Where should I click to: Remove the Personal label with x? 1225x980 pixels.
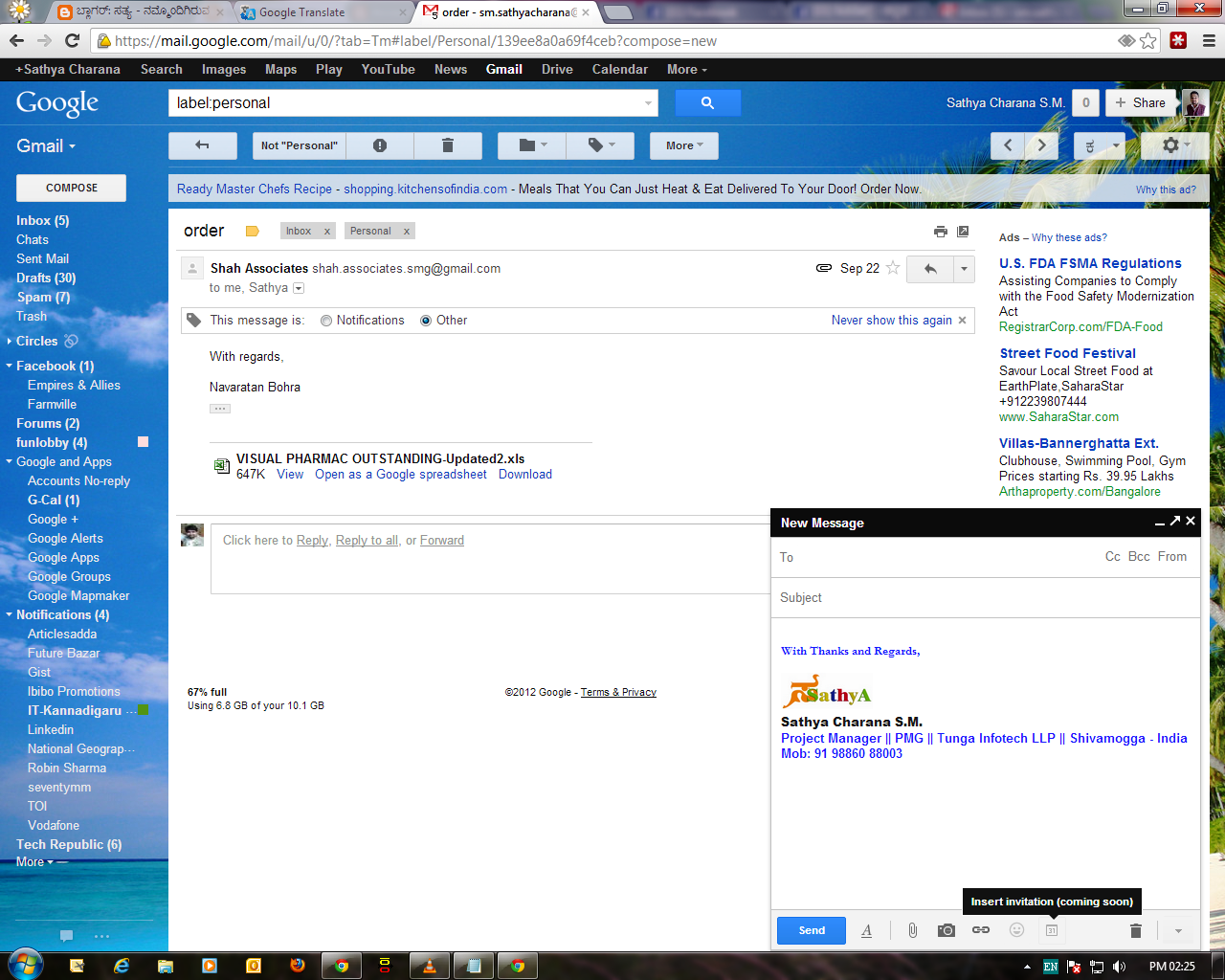(406, 232)
